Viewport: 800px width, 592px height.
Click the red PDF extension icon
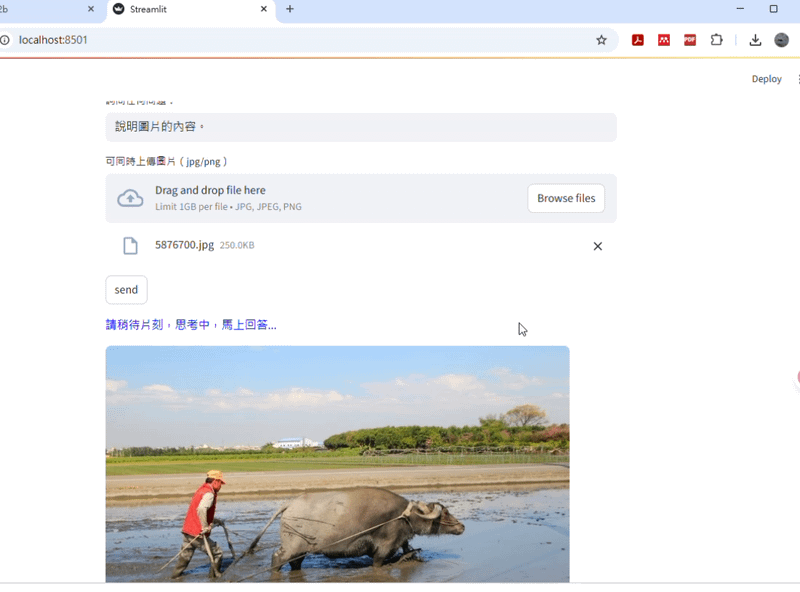(x=690, y=40)
